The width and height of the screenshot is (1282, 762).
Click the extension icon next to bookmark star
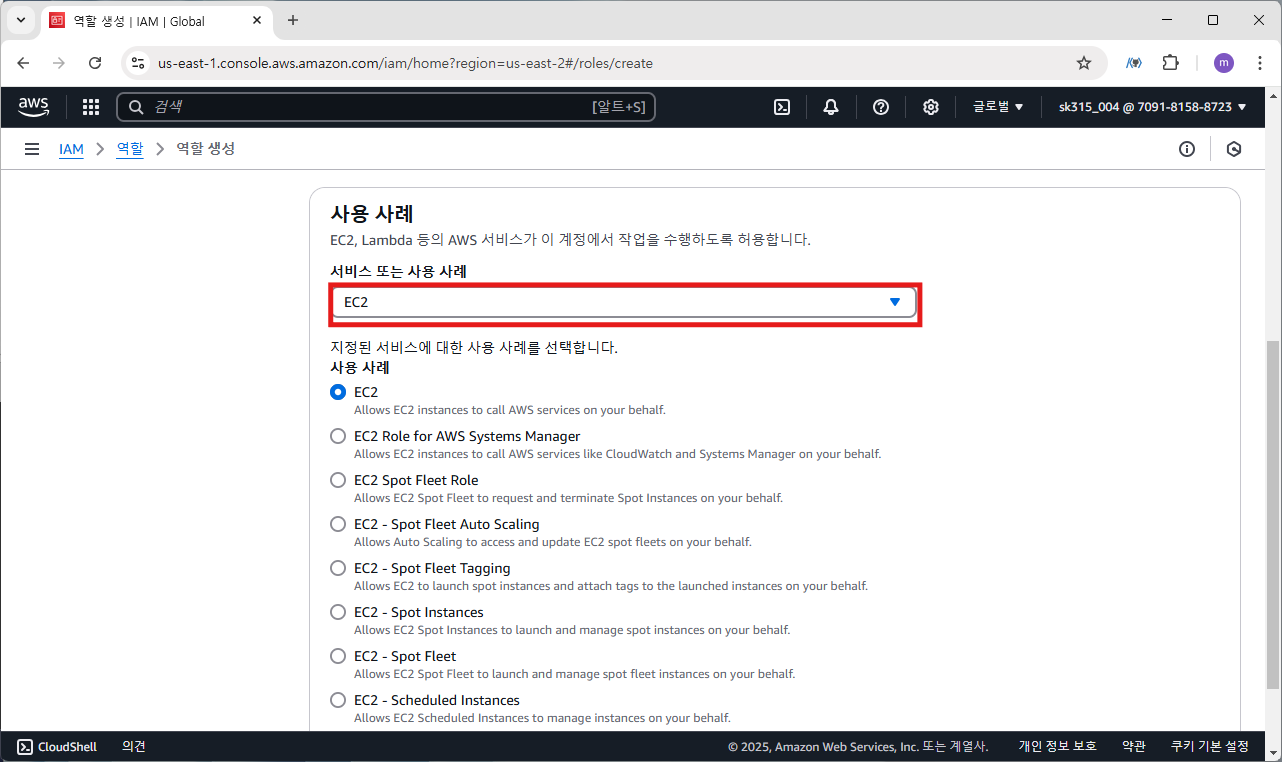tap(1134, 63)
